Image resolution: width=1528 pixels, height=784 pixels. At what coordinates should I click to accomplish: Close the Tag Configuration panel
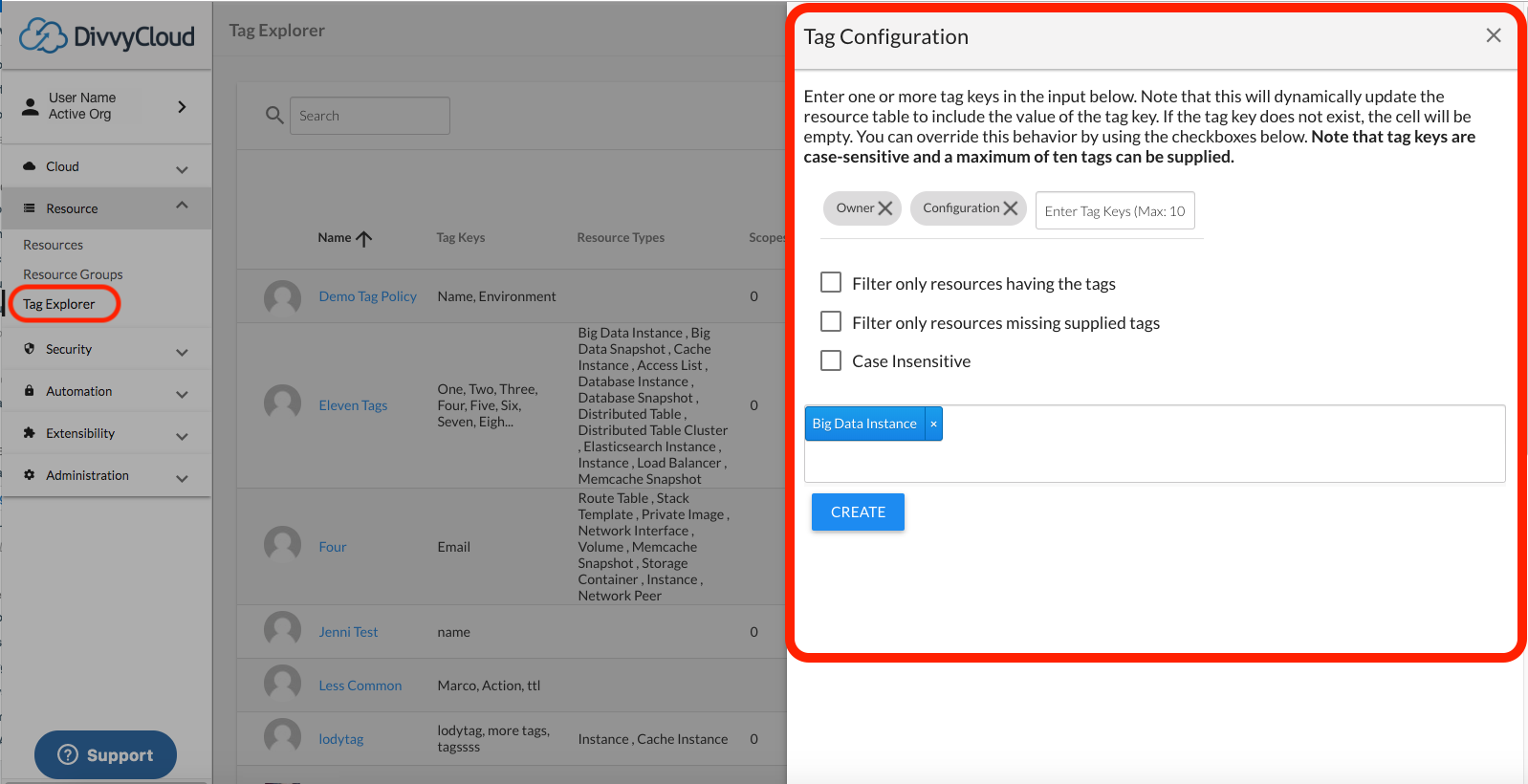pos(1494,35)
